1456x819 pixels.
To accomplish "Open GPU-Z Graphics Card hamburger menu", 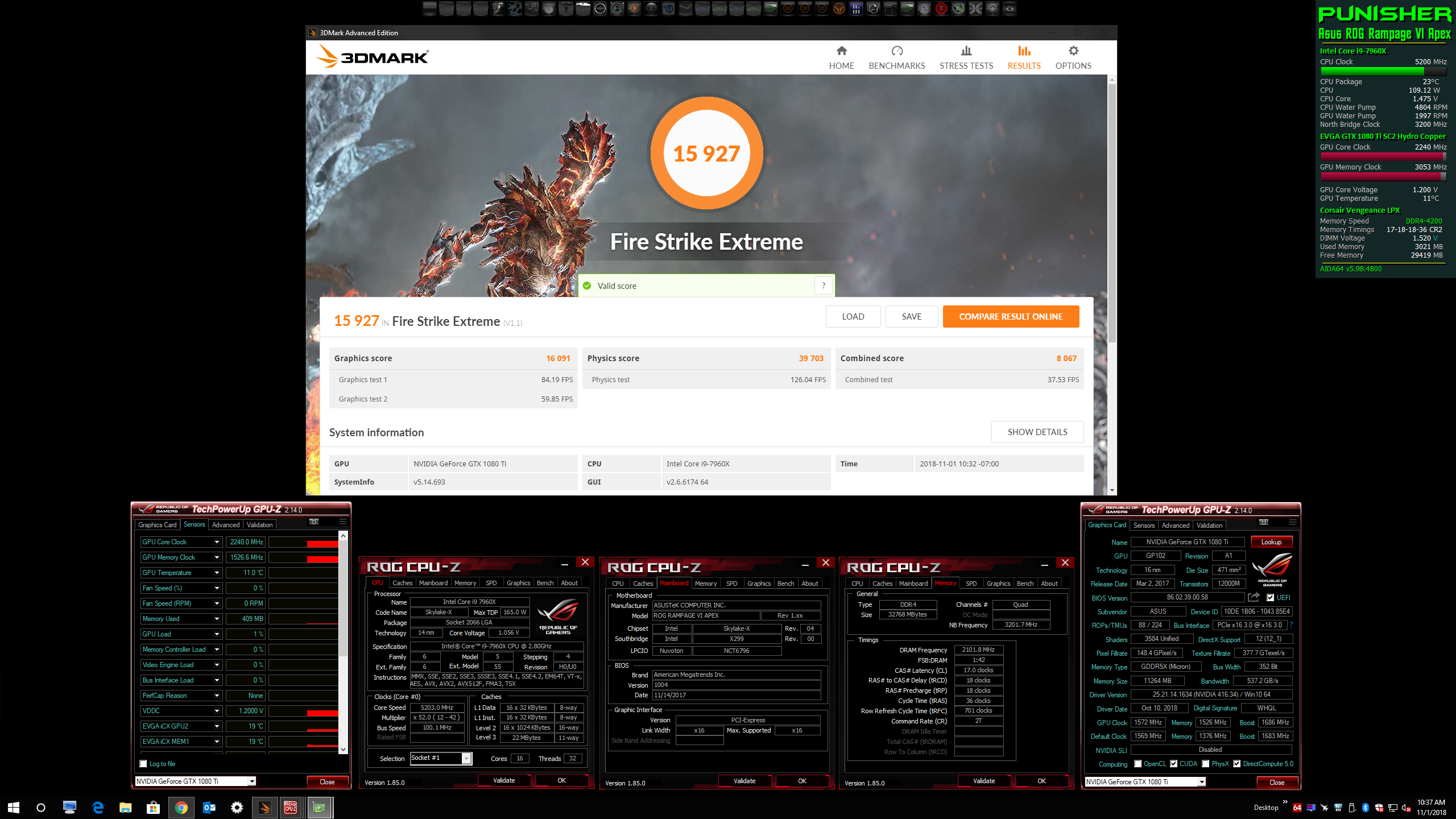I will 1293,522.
